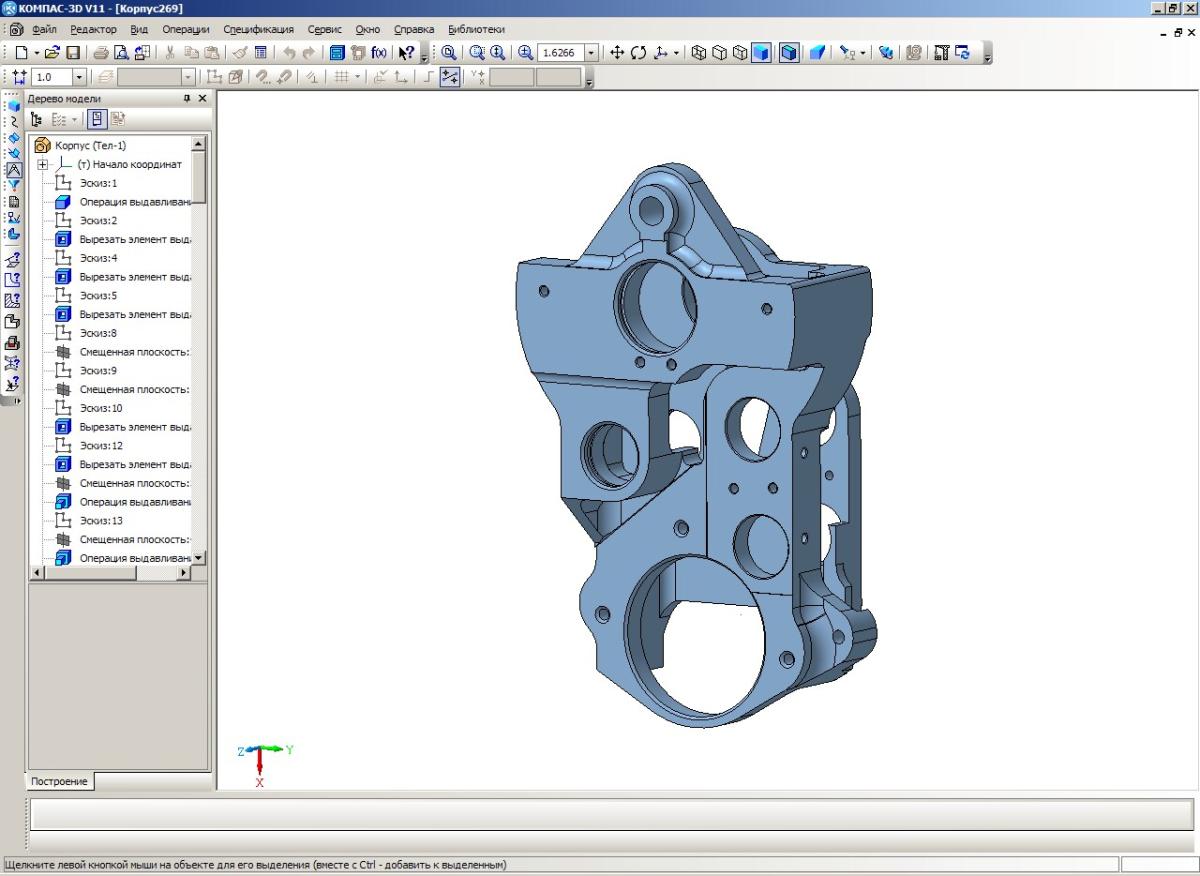The height and width of the screenshot is (876, 1200).
Task: Open the zoom scale 1.6266 dropdown
Action: tap(591, 53)
